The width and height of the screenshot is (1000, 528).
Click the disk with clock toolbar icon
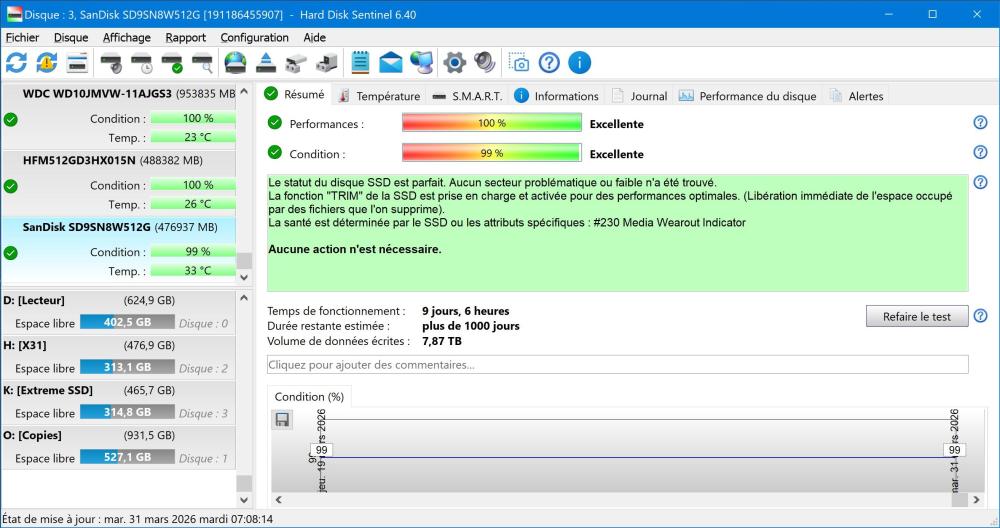click(142, 62)
